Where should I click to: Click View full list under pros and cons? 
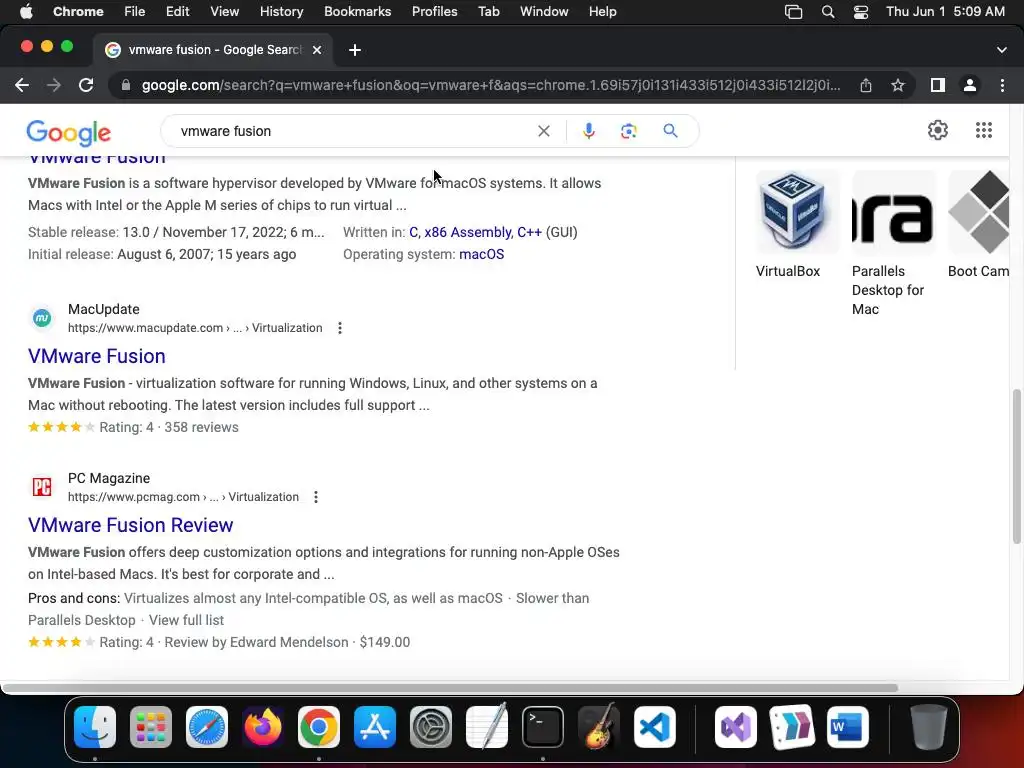click(x=186, y=620)
